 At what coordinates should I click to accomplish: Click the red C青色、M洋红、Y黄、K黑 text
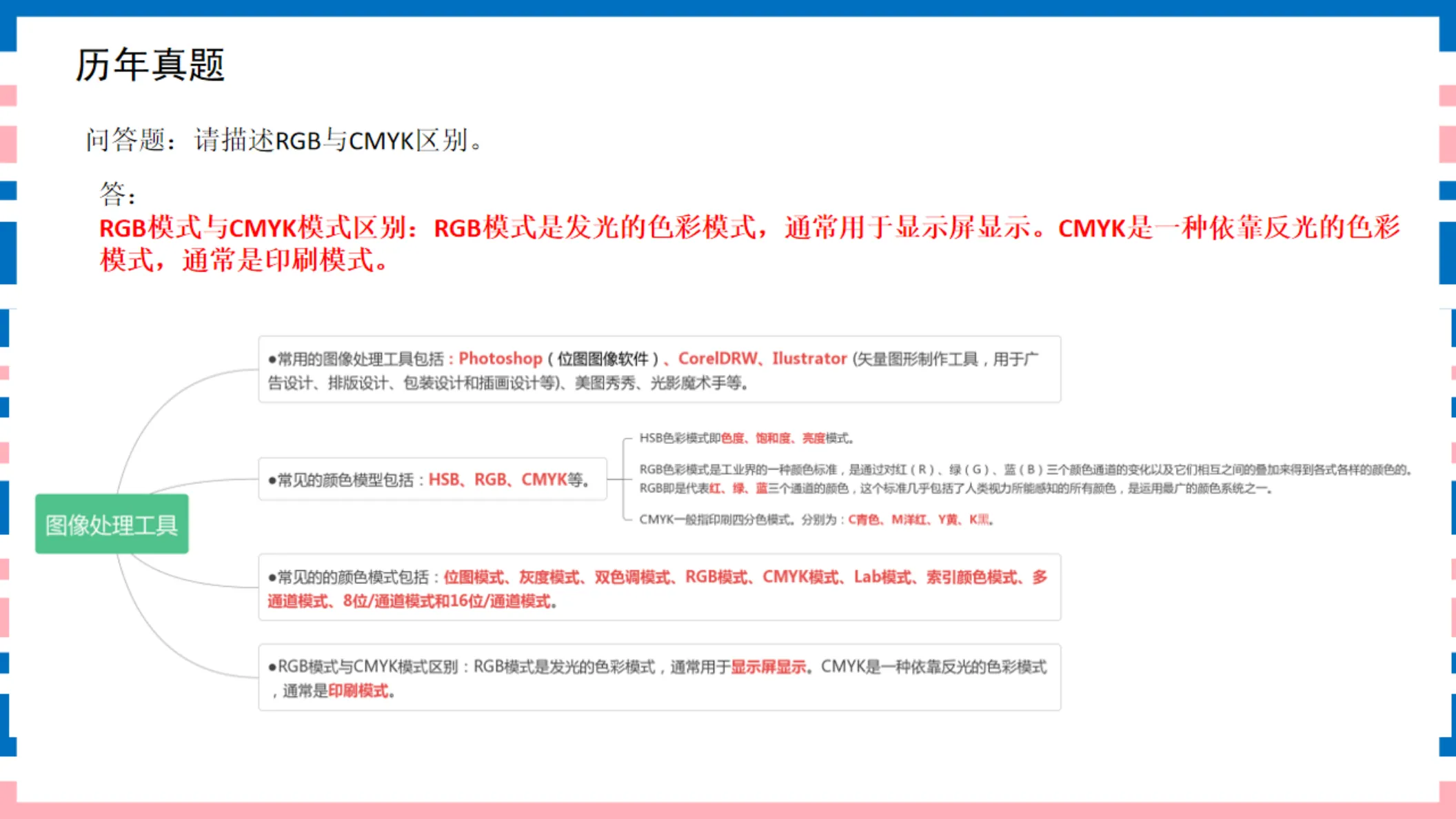tap(918, 519)
